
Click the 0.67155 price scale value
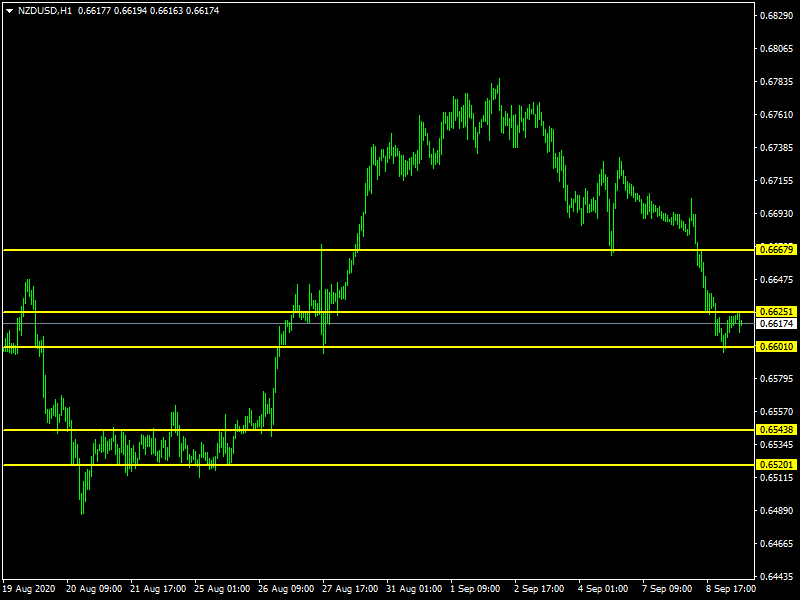777,181
